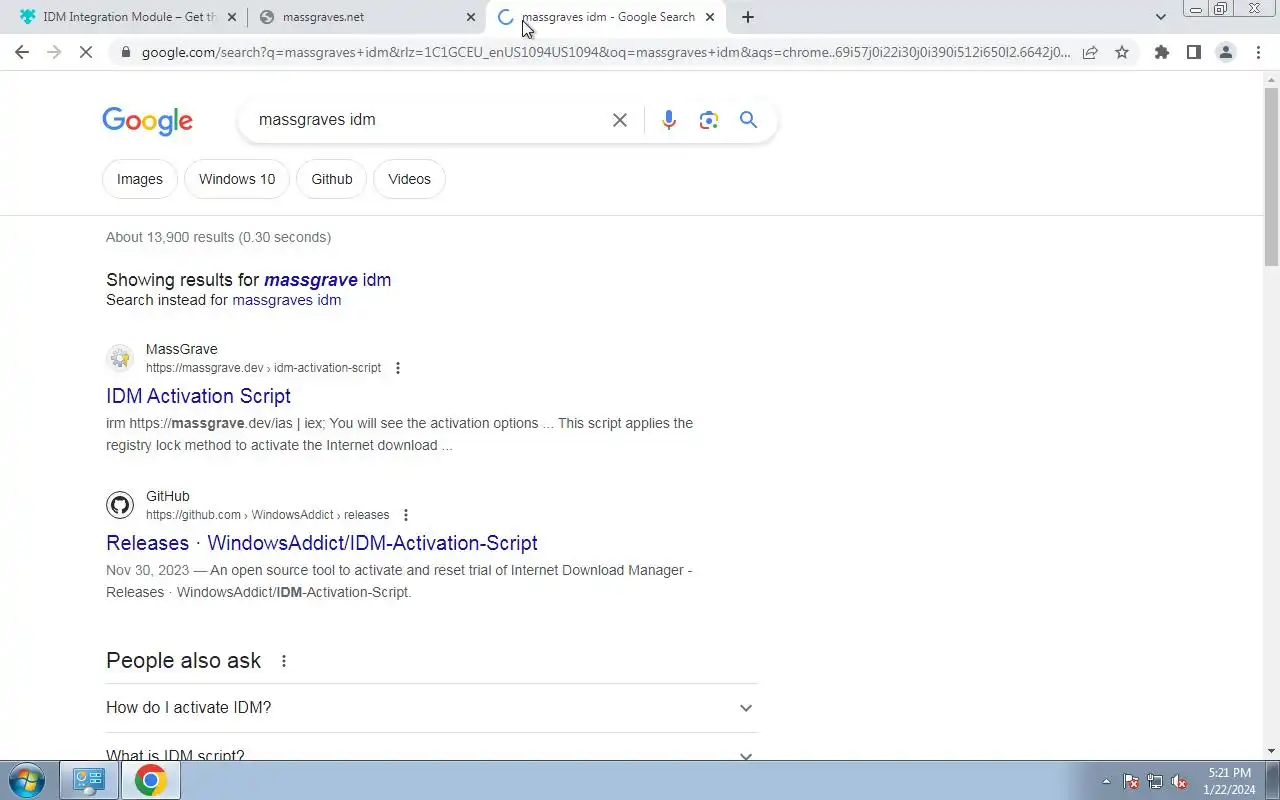Close the IDM Integration Module tab
Screen dimensions: 1280x800
[x=233, y=17]
